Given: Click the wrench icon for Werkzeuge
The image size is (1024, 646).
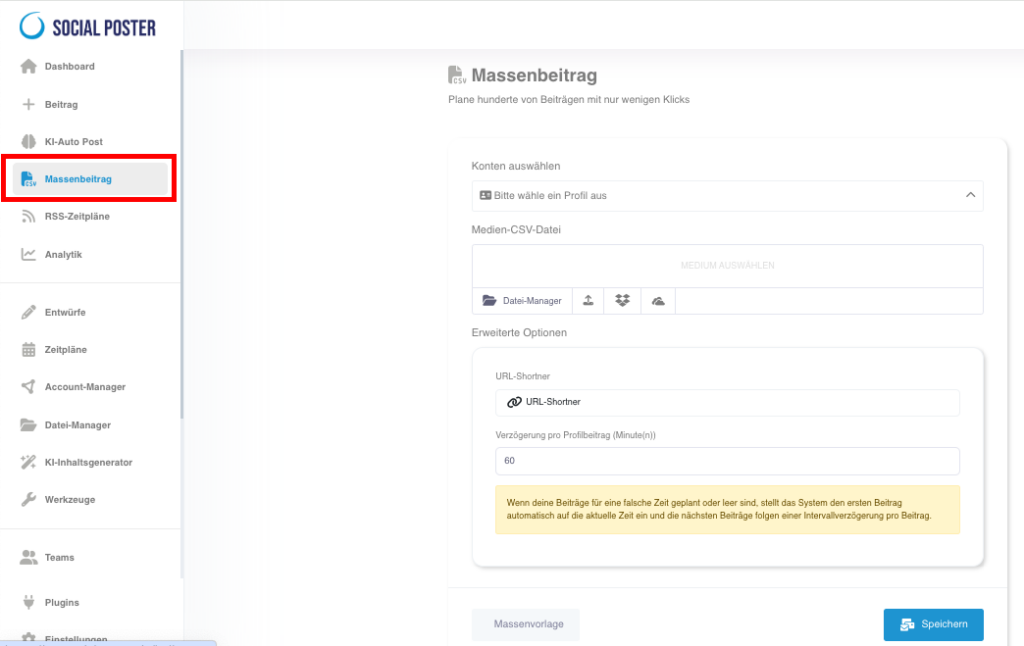Looking at the screenshot, I should tap(28, 499).
